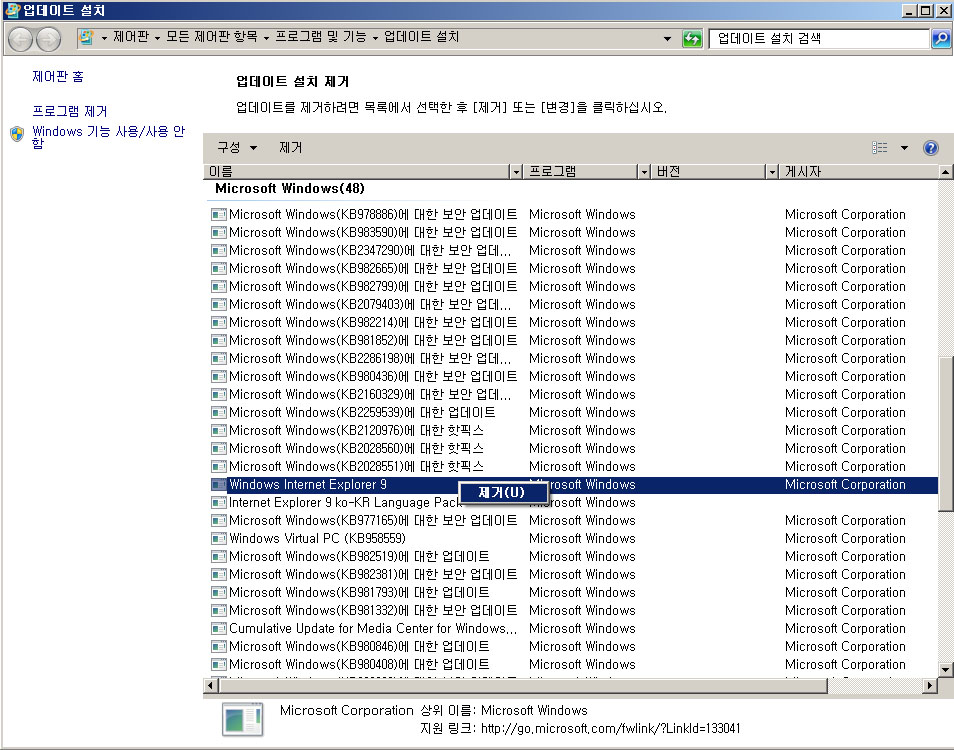
Task: Click the 모든 제어판 항목 breadcrumb
Action: point(212,37)
